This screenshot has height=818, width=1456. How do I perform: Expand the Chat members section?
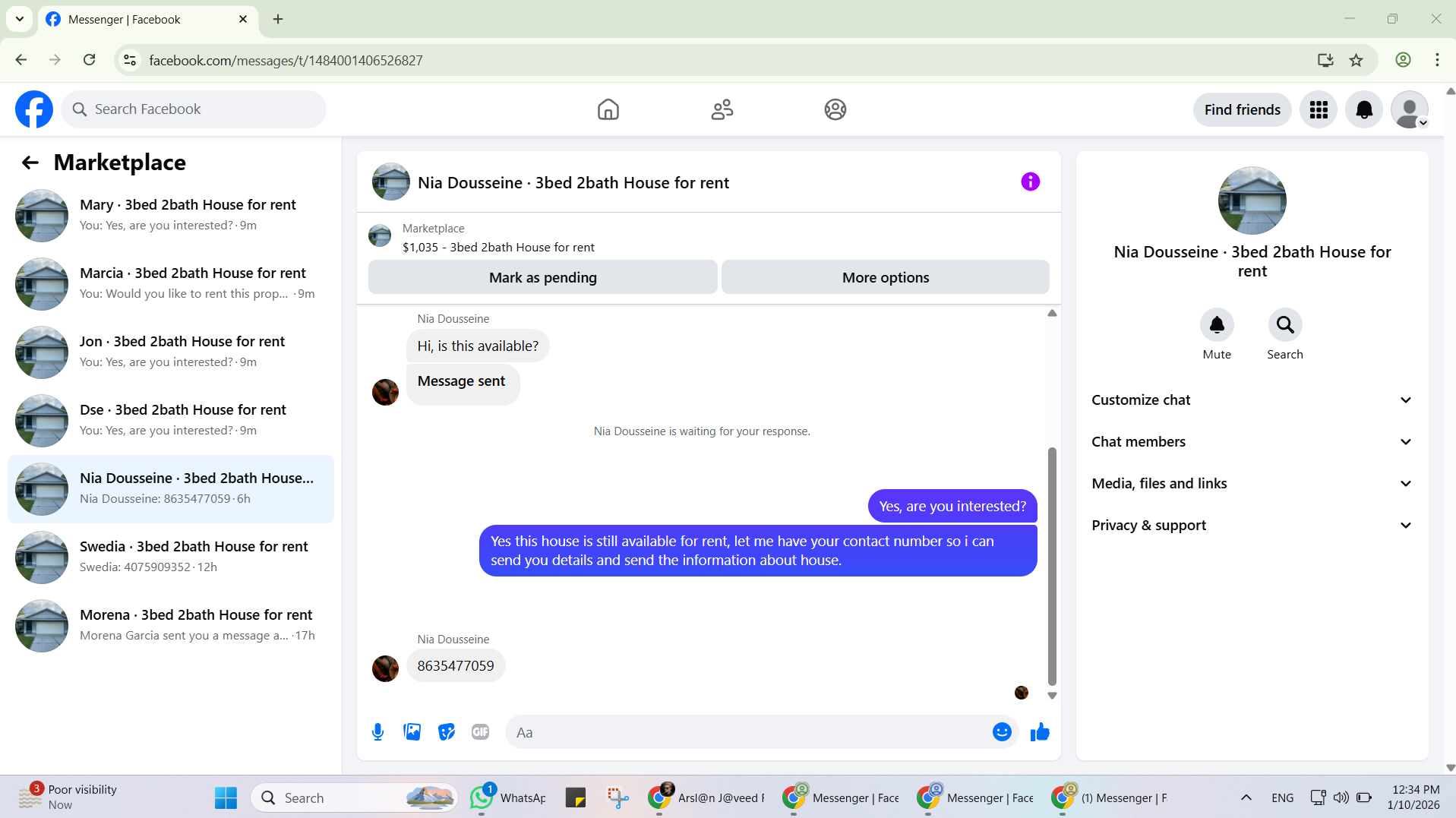pyautogui.click(x=1252, y=442)
